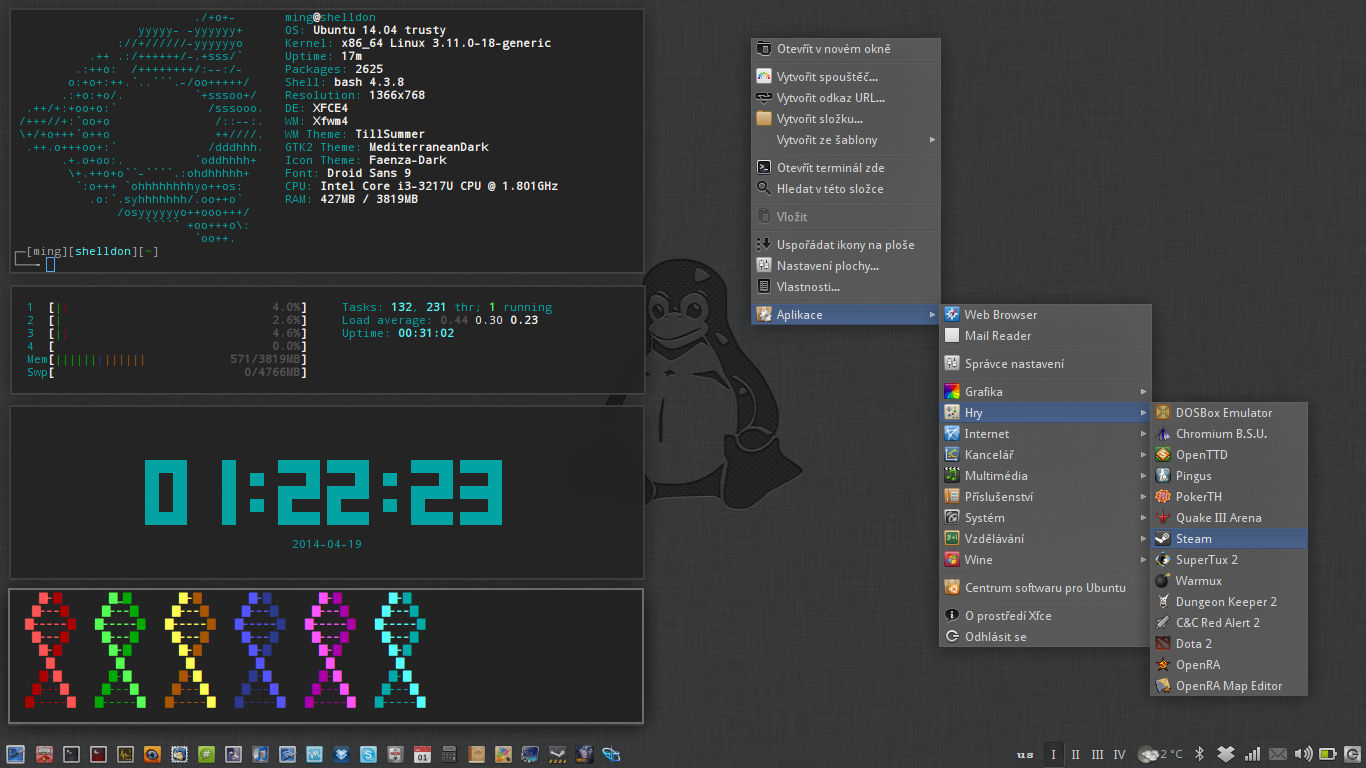The image size is (1366, 768).
Task: Open DOSBox Emulator from the games list
Action: point(1229,412)
